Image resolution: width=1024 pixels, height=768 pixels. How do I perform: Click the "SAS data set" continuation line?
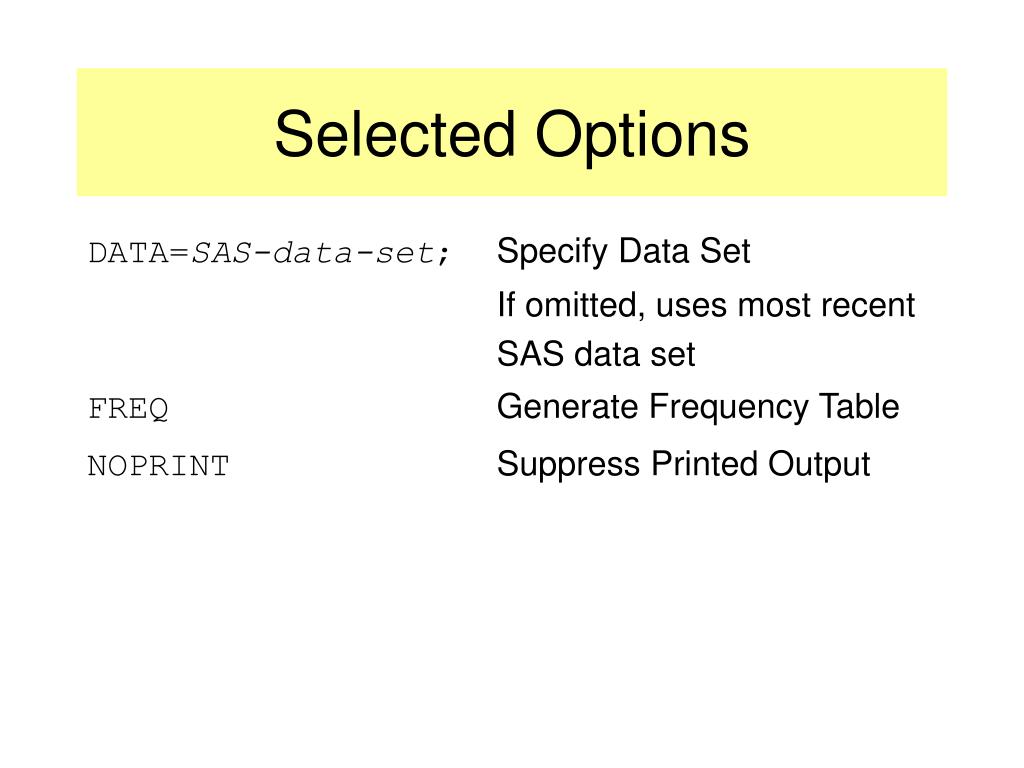[x=596, y=355]
